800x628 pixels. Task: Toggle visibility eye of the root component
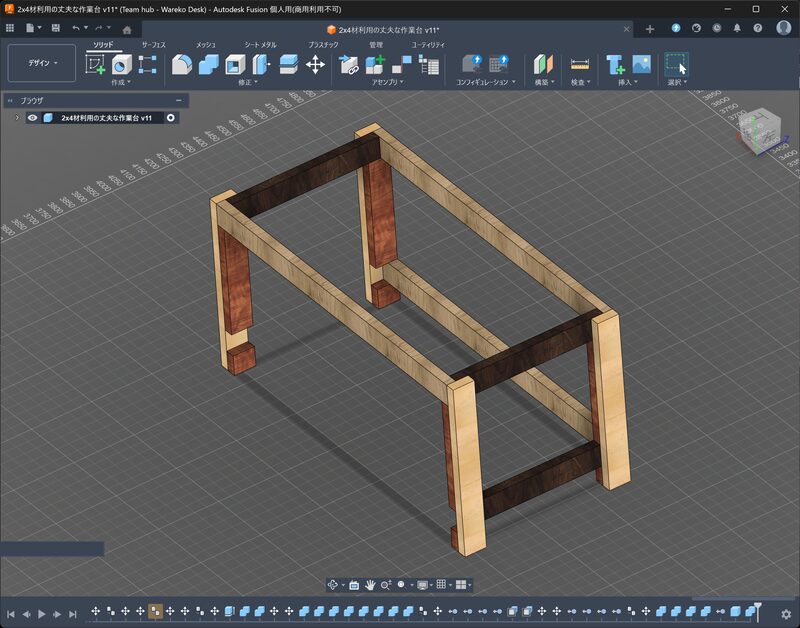(x=33, y=118)
